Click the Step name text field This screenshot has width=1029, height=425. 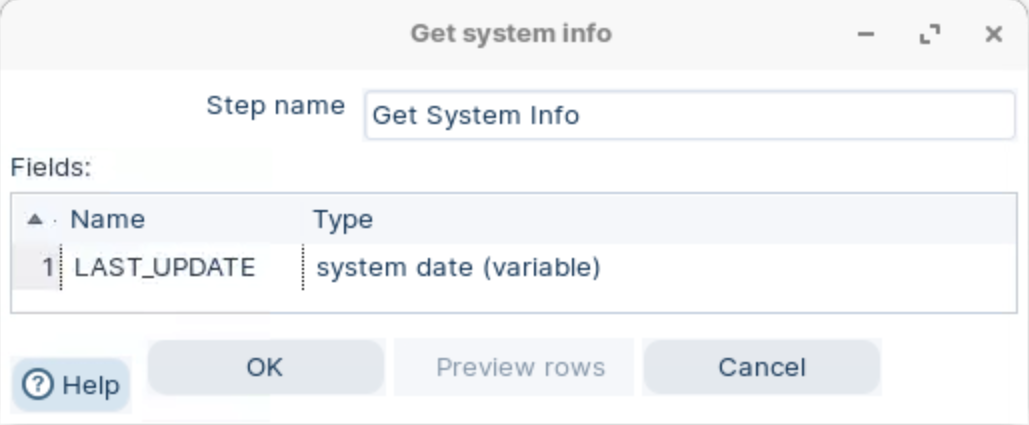tap(688, 115)
